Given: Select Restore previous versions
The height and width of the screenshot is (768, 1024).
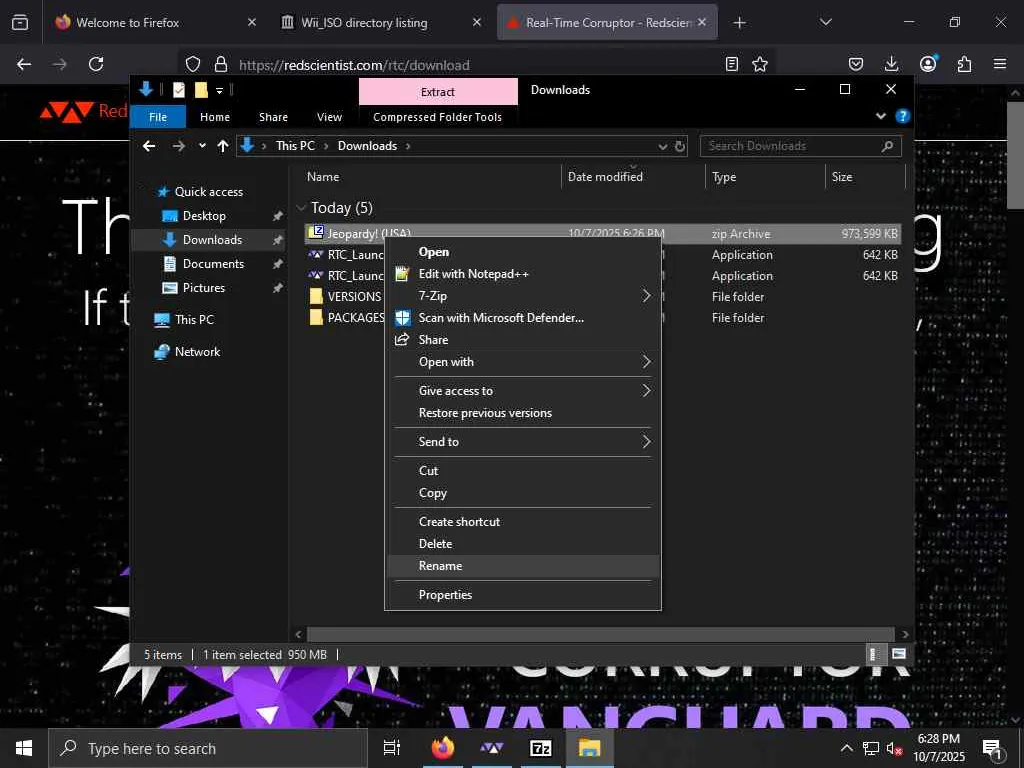Looking at the screenshot, I should 522,413.
